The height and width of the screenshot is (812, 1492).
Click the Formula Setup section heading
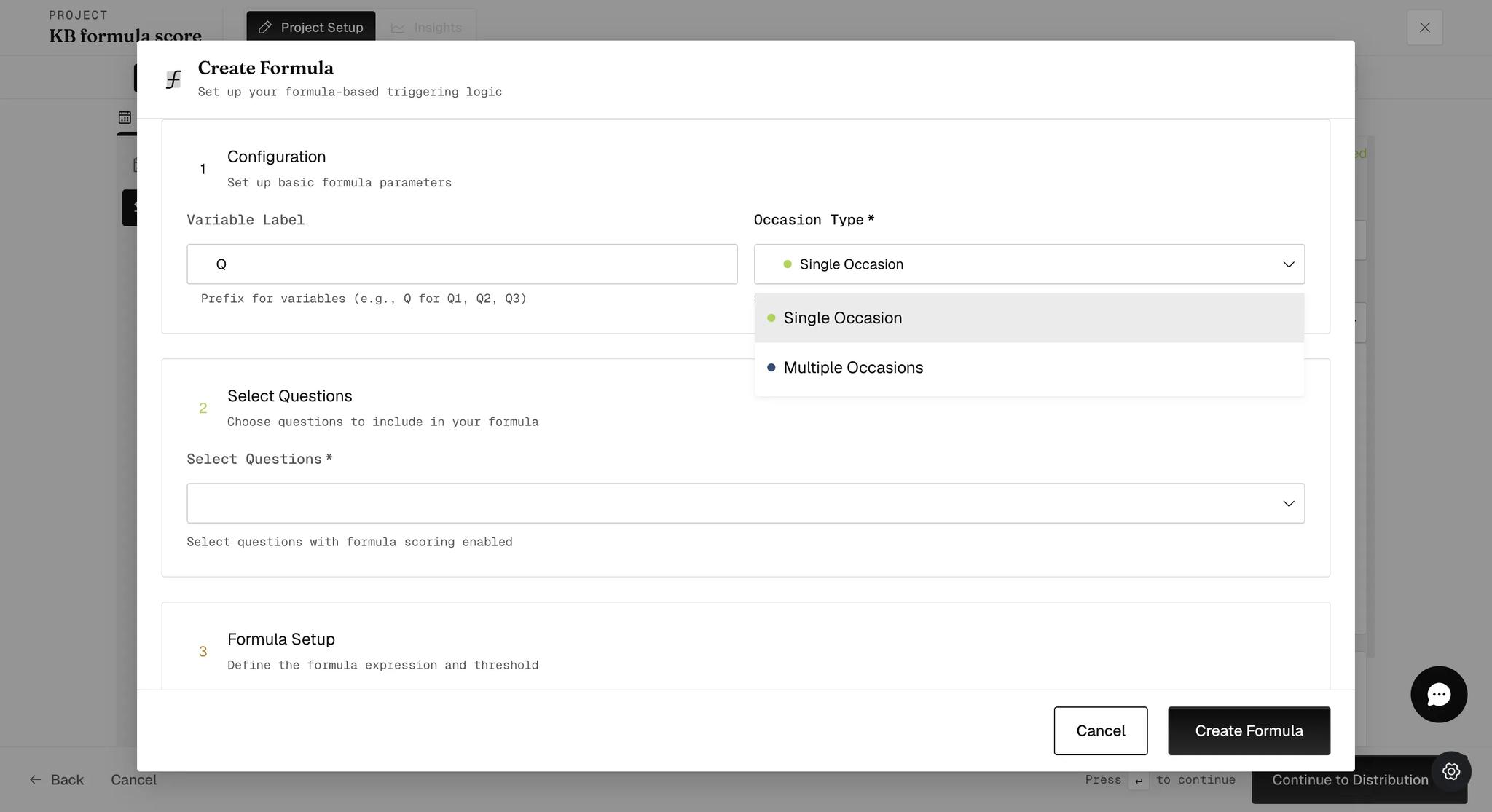(x=281, y=639)
